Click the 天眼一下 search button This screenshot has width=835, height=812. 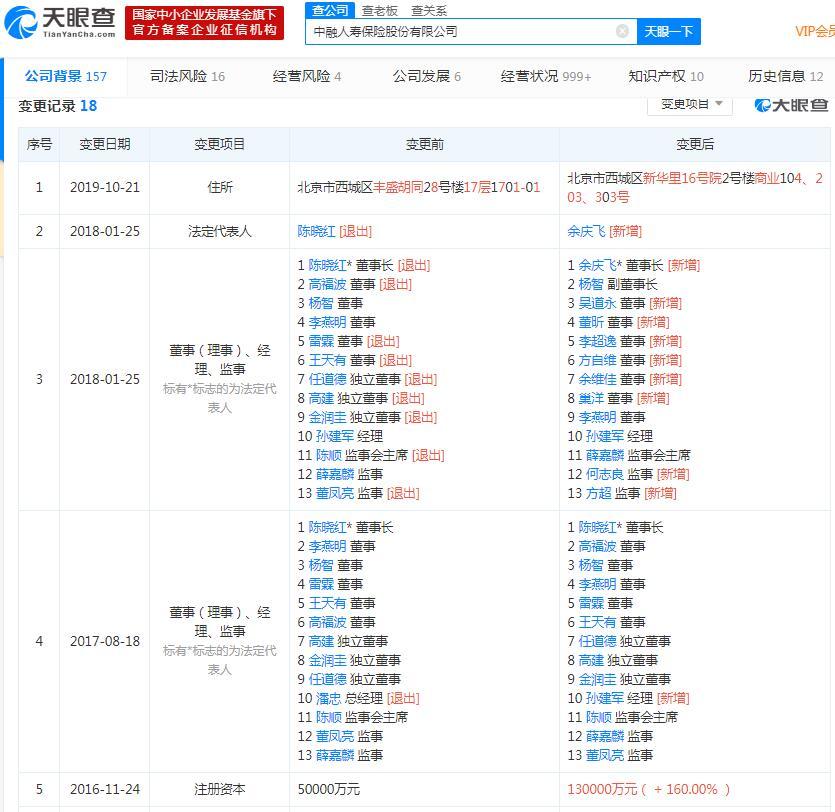(669, 31)
